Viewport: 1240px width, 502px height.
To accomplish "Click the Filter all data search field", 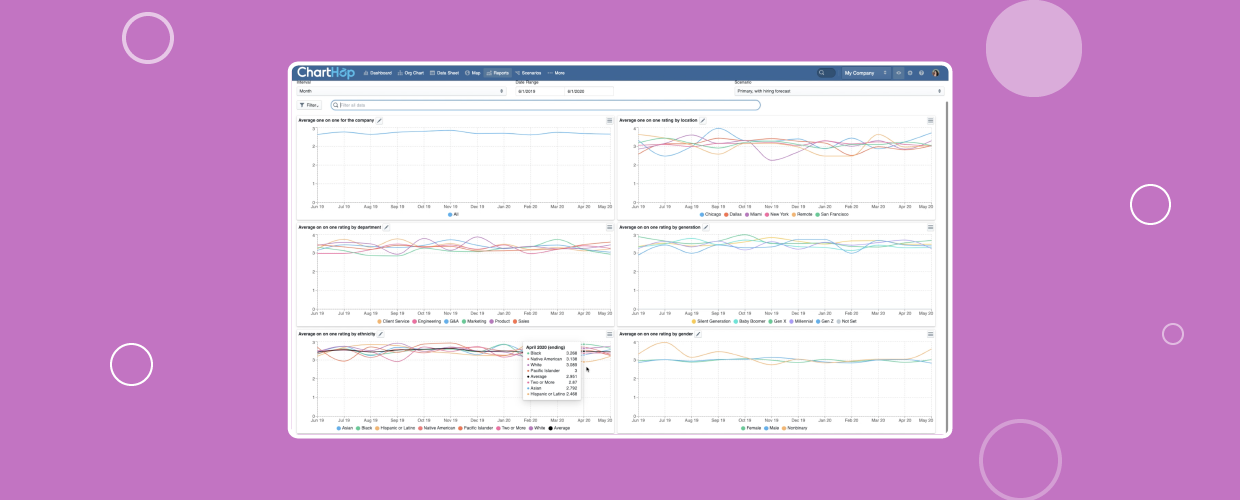I will pyautogui.click(x=545, y=105).
